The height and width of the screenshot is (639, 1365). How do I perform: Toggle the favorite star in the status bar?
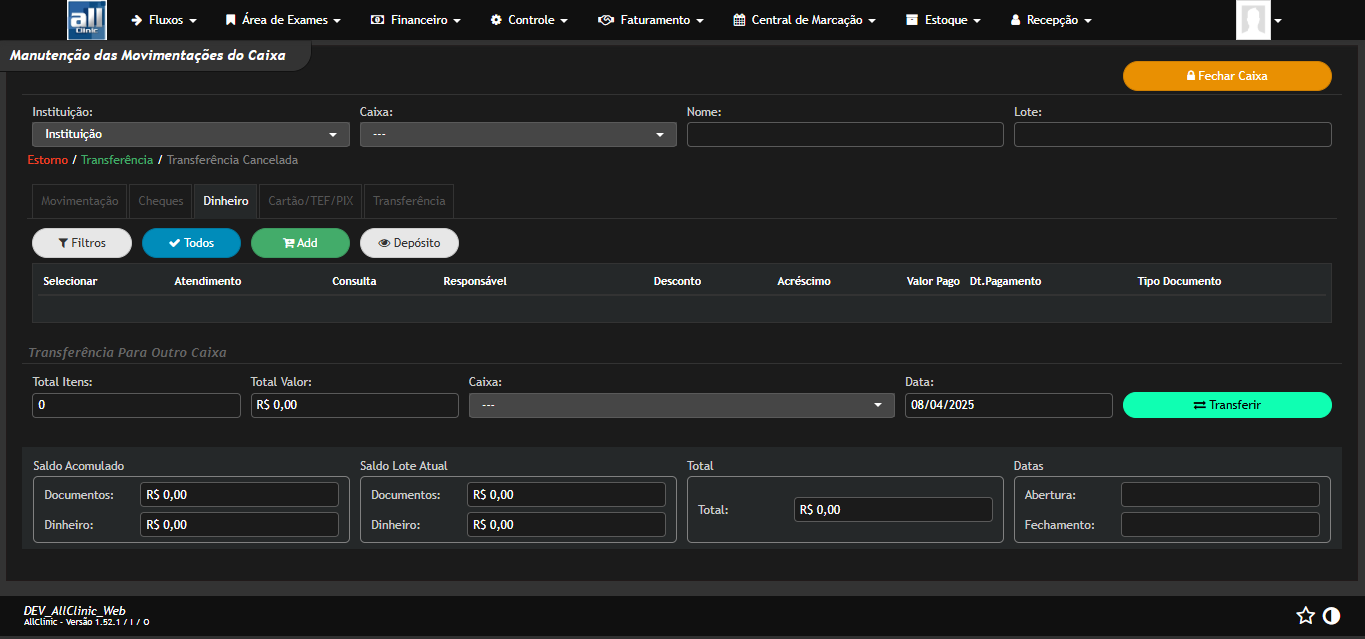click(x=1305, y=616)
